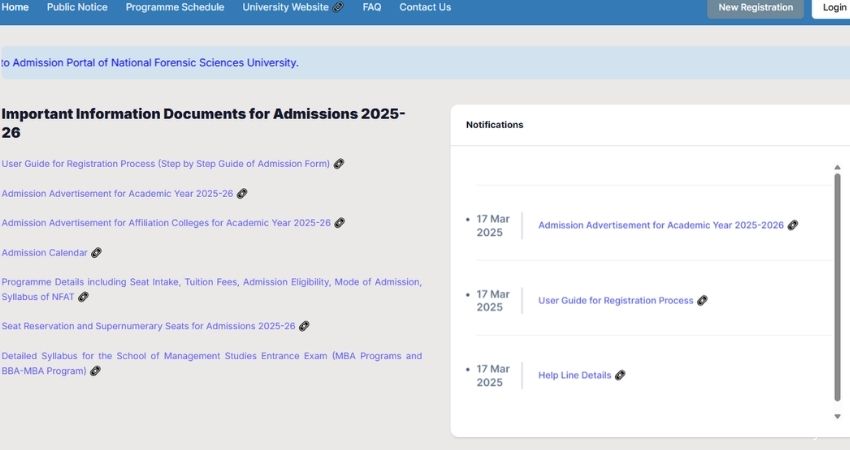Open notification User Guide for Registration Process
This screenshot has width=850, height=450.
[x=616, y=300]
